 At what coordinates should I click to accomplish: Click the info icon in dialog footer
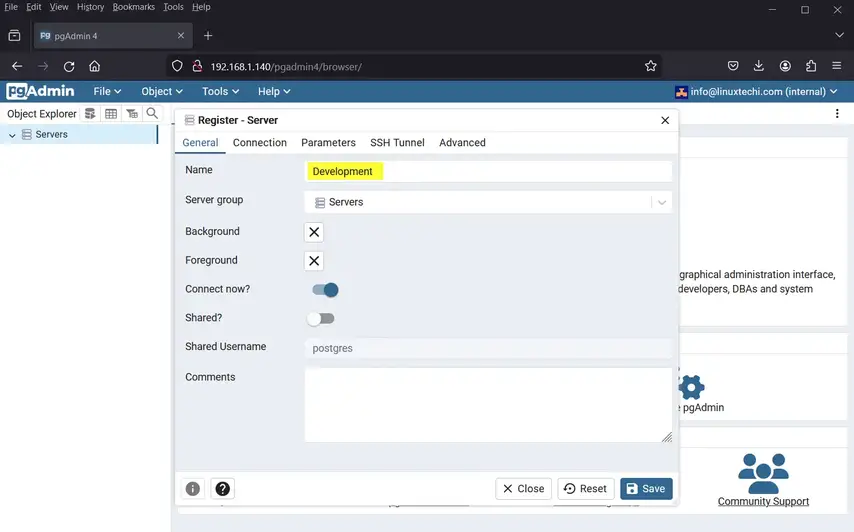(x=193, y=489)
